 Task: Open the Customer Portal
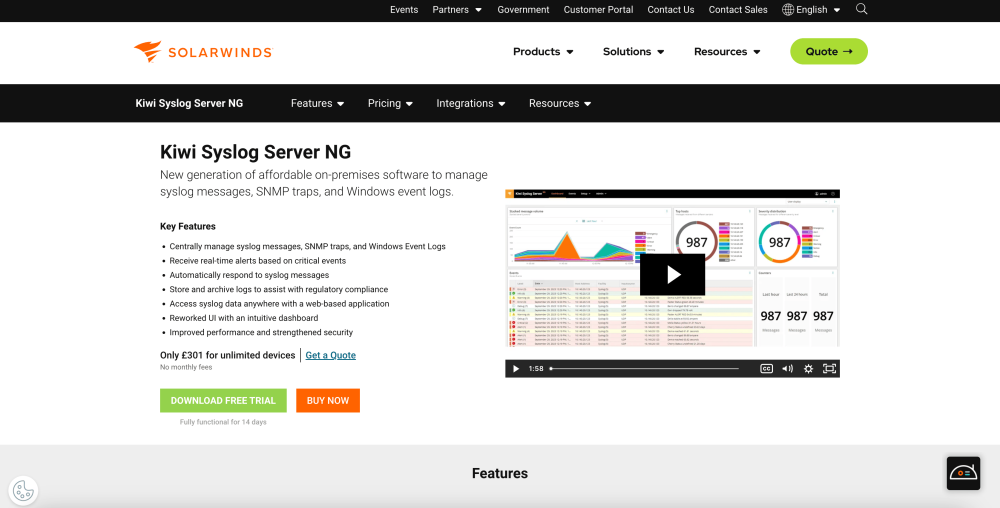coord(598,10)
